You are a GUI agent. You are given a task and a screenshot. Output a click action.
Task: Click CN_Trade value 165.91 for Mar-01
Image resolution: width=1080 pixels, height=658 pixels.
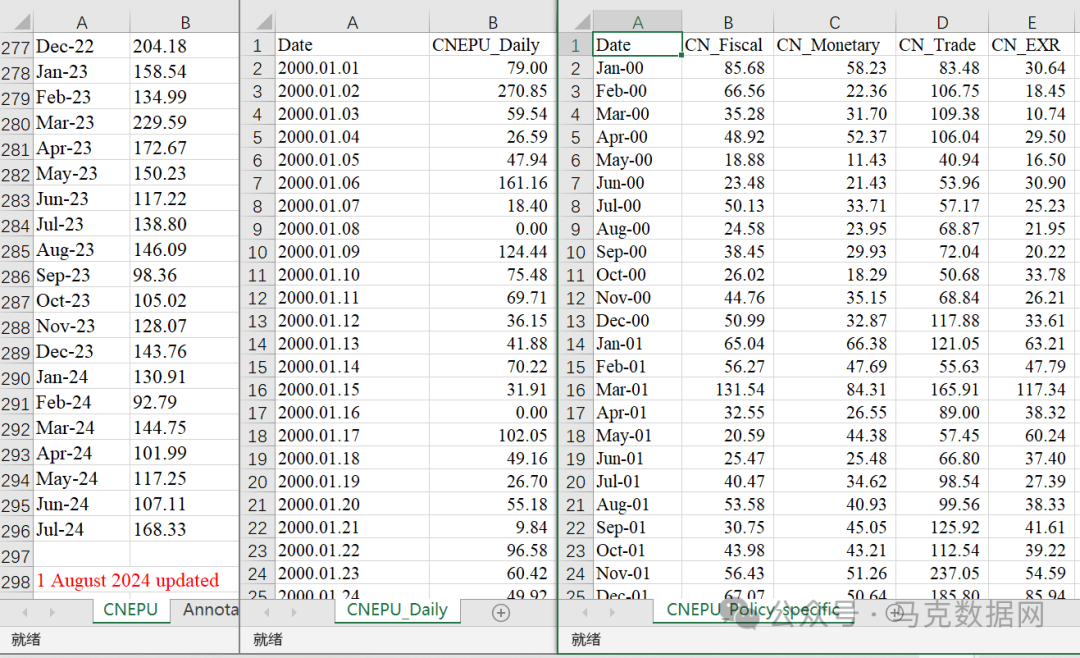(942, 390)
